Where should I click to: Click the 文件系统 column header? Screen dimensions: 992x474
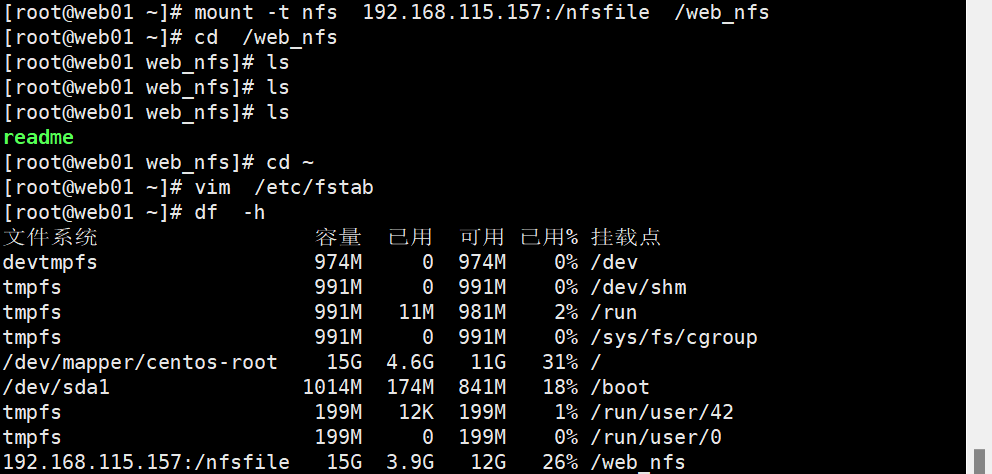[50, 237]
